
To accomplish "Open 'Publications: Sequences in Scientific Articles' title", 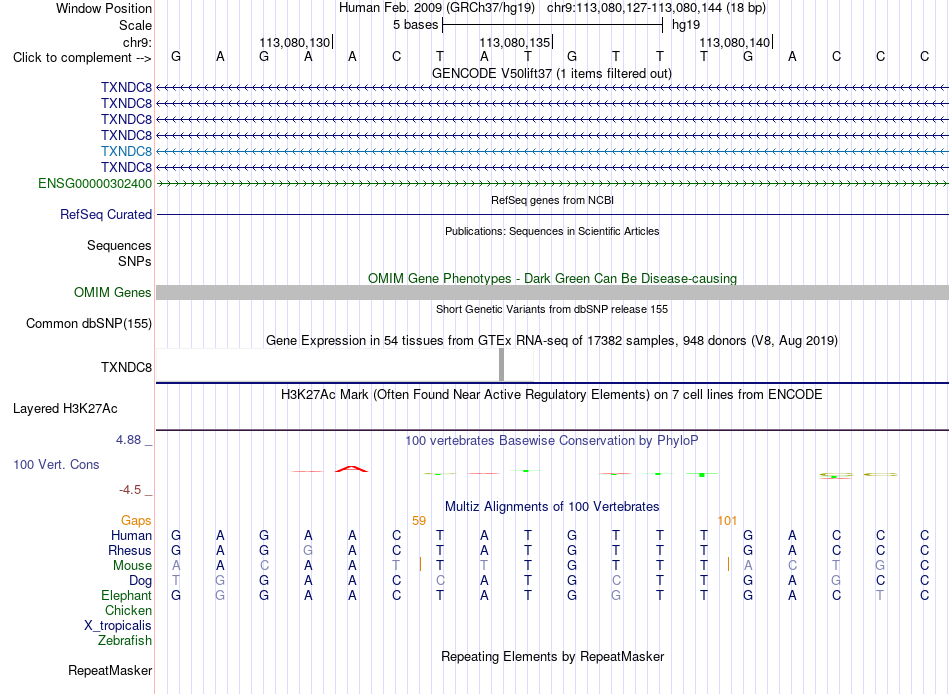I will [552, 231].
